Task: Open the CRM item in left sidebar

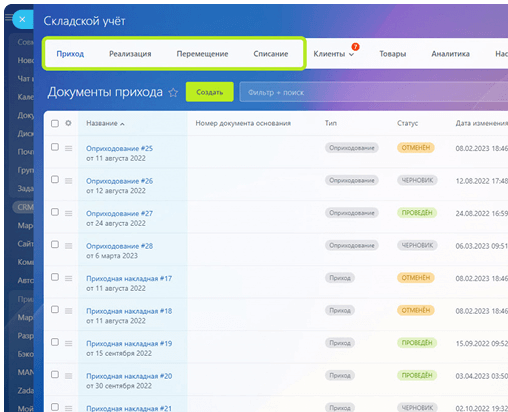Action: tap(23, 207)
